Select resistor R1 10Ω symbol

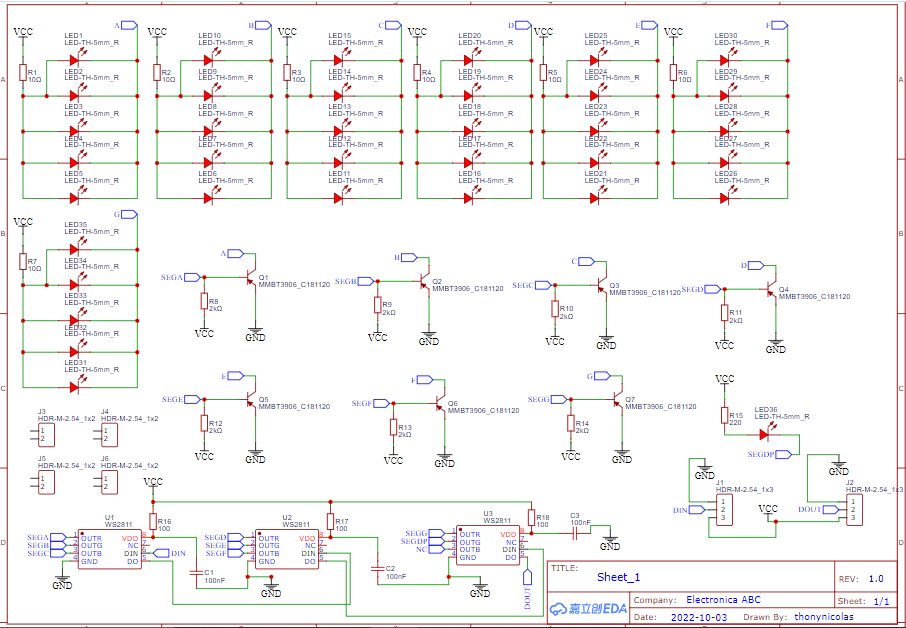pyautogui.click(x=23, y=73)
